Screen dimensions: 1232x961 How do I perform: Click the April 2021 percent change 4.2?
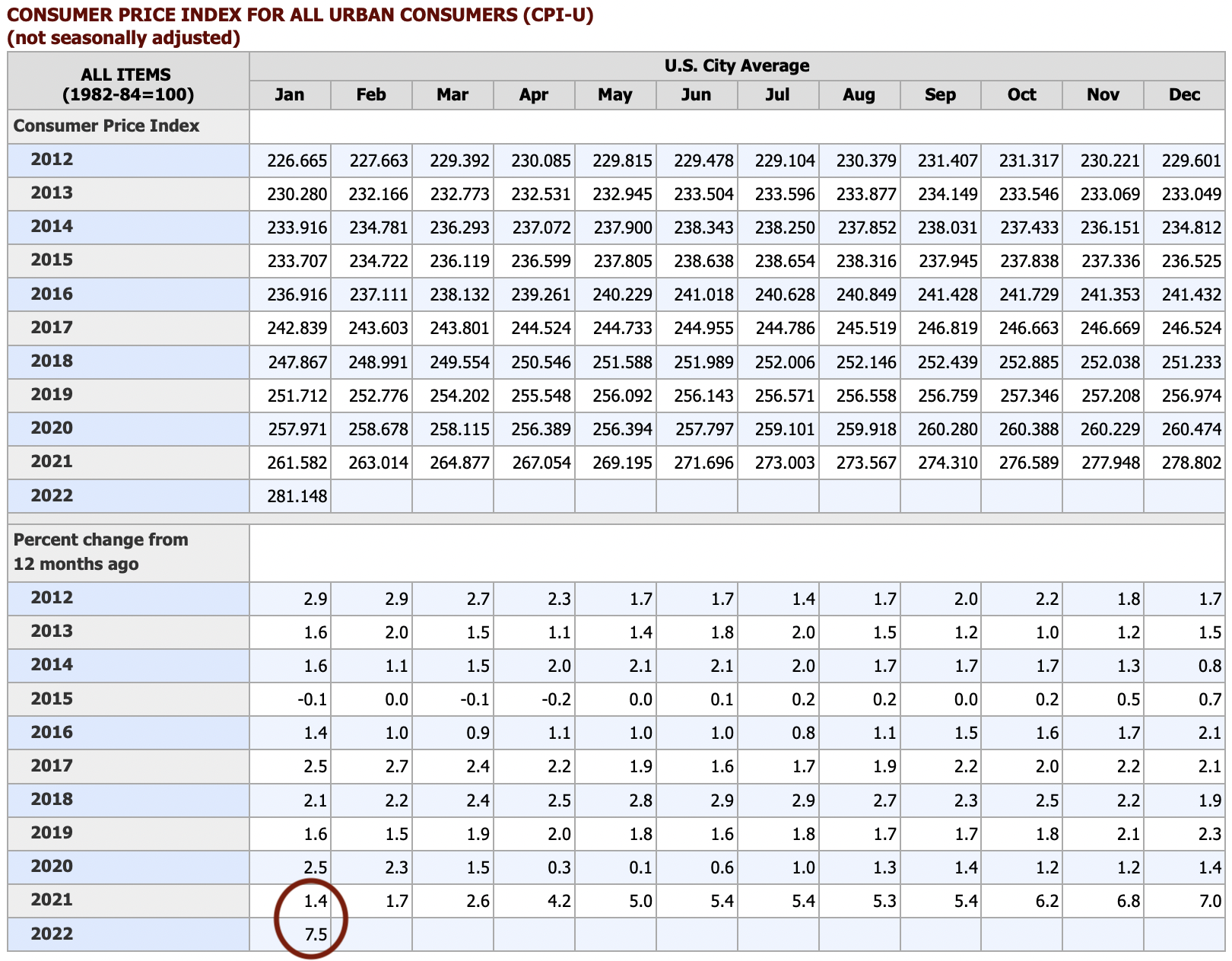click(x=559, y=902)
